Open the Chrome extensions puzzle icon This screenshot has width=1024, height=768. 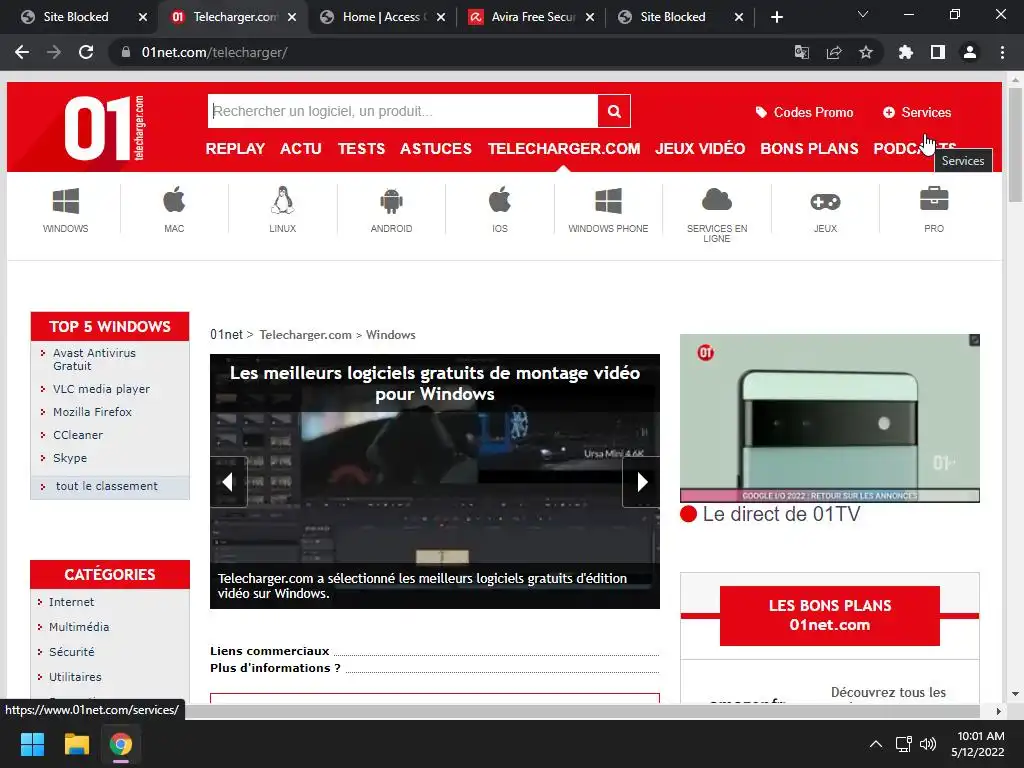point(906,52)
